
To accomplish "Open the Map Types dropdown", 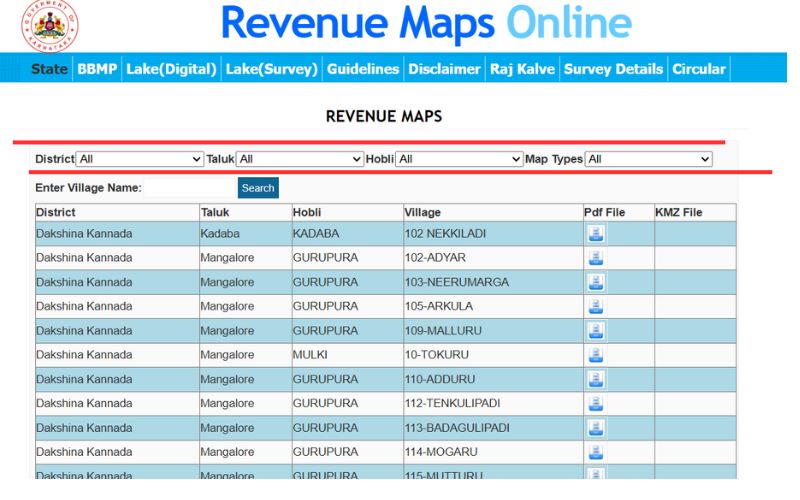I will coord(649,159).
